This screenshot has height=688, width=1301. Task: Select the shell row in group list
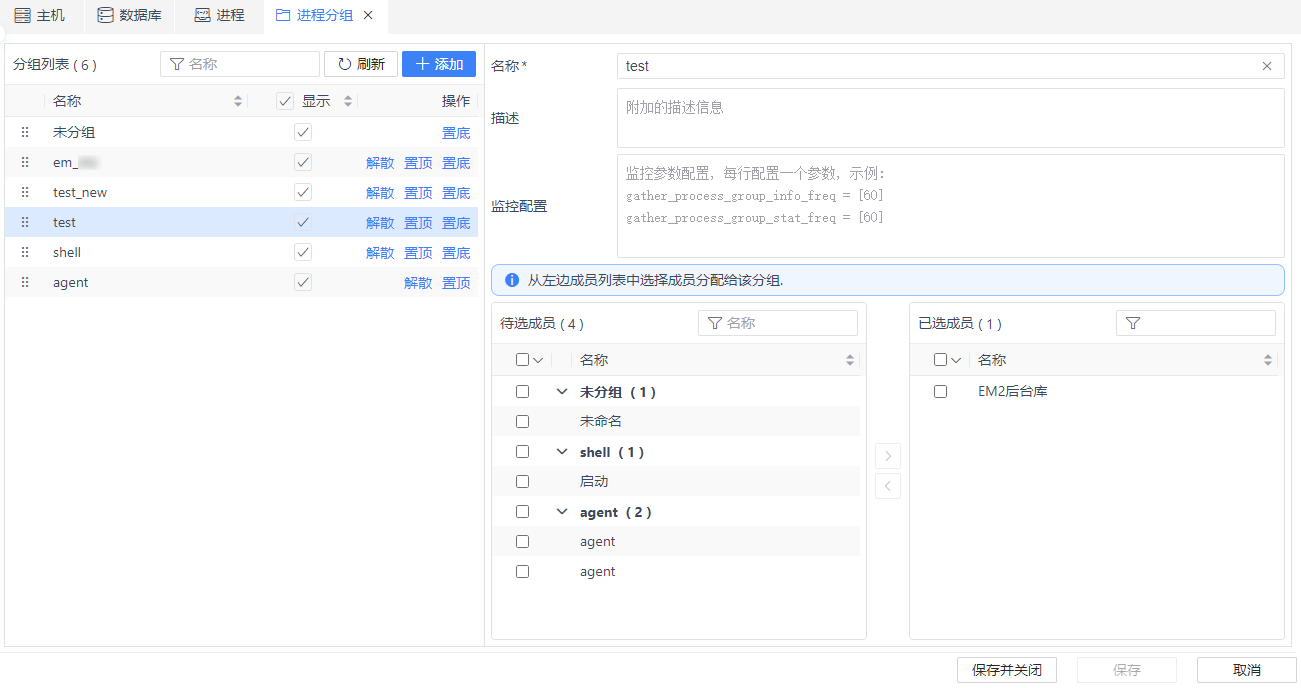pyautogui.click(x=241, y=252)
